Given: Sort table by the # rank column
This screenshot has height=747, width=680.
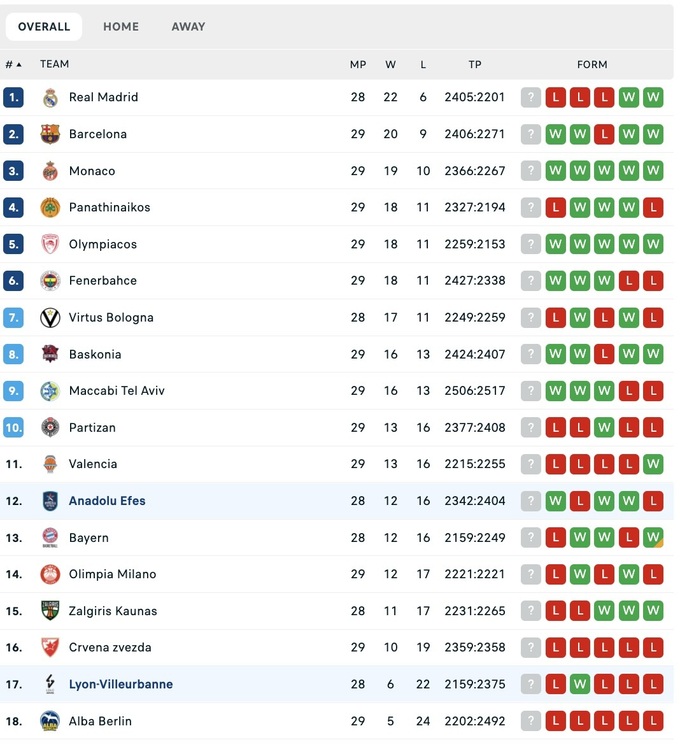Looking at the screenshot, I should [x=13, y=65].
